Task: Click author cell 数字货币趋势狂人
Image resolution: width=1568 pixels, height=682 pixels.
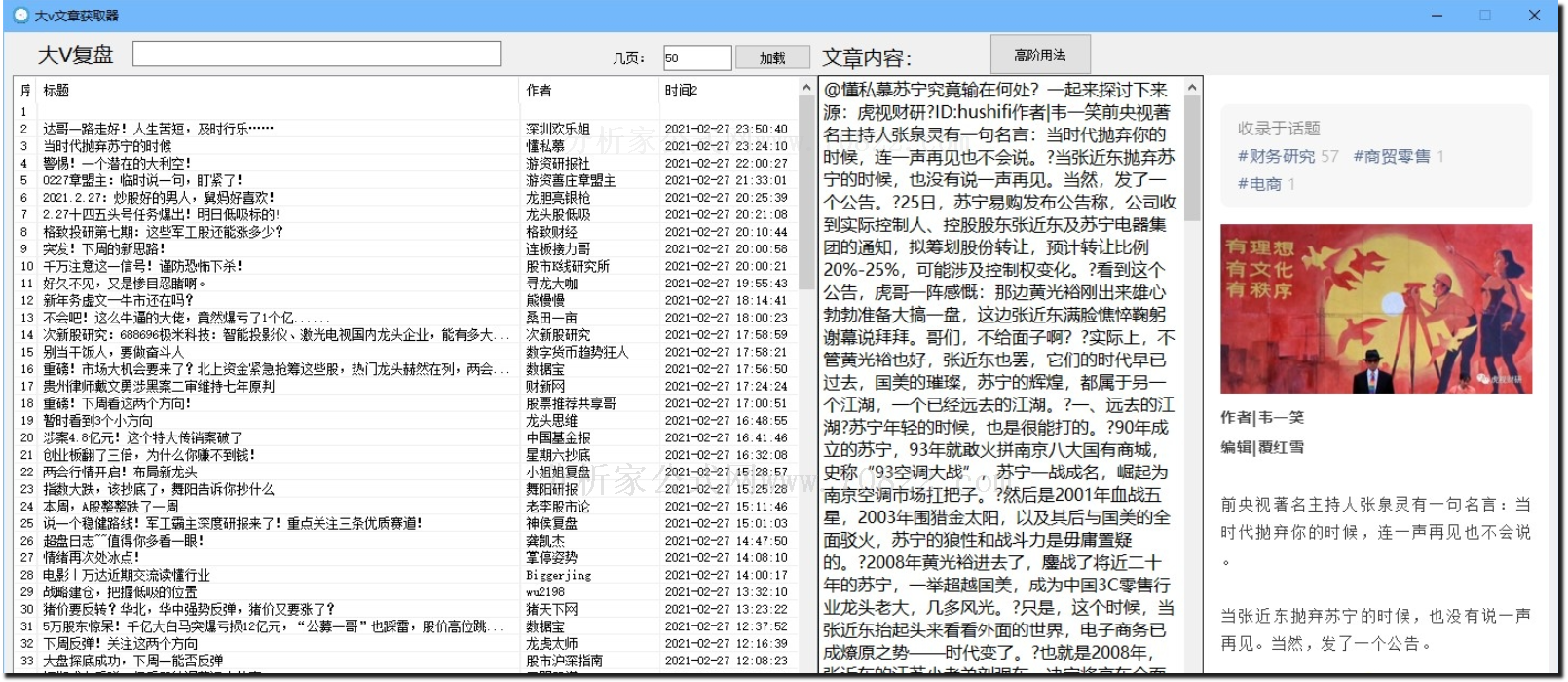Action: coord(578,352)
